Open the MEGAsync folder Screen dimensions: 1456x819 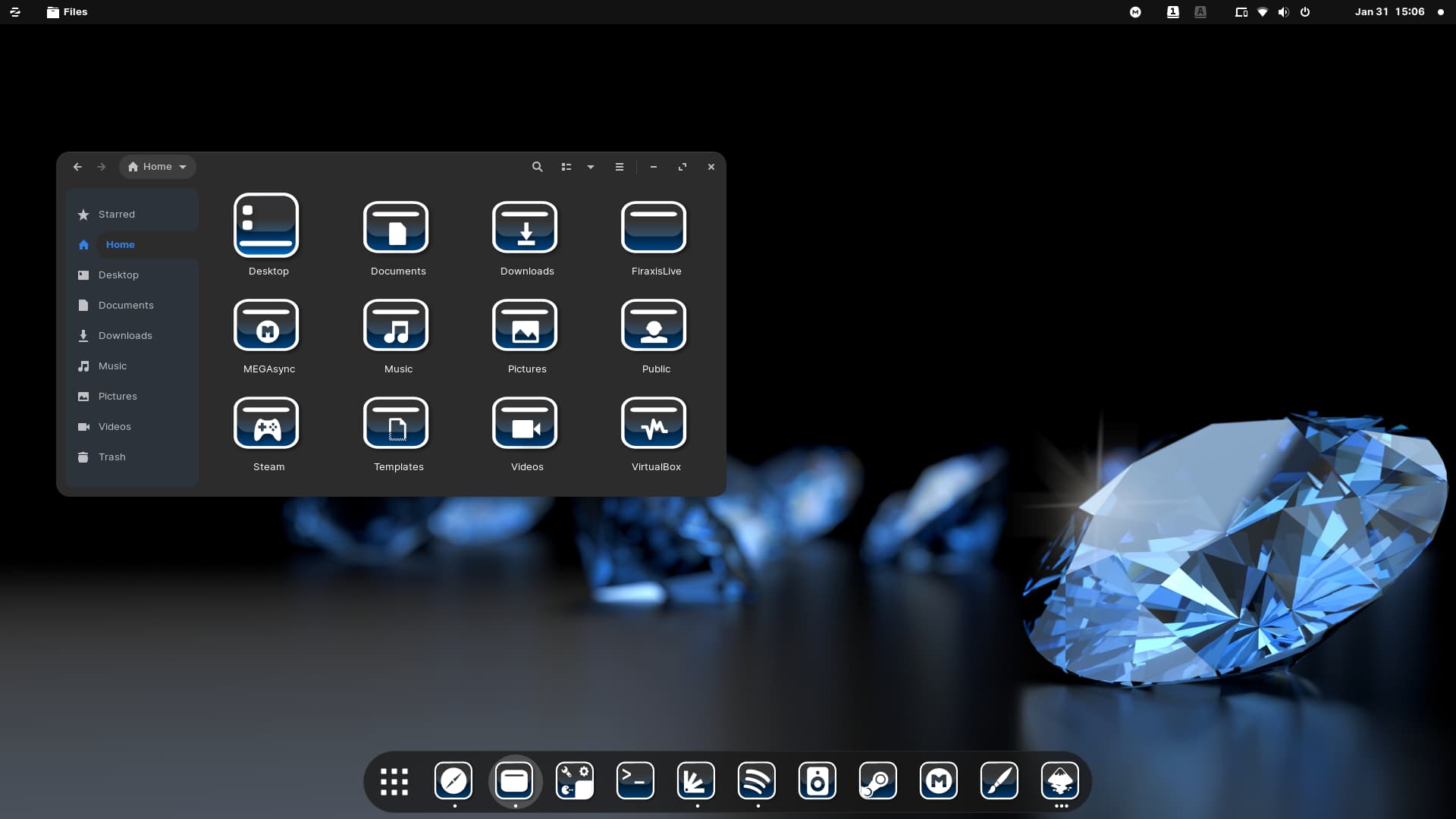tap(266, 325)
